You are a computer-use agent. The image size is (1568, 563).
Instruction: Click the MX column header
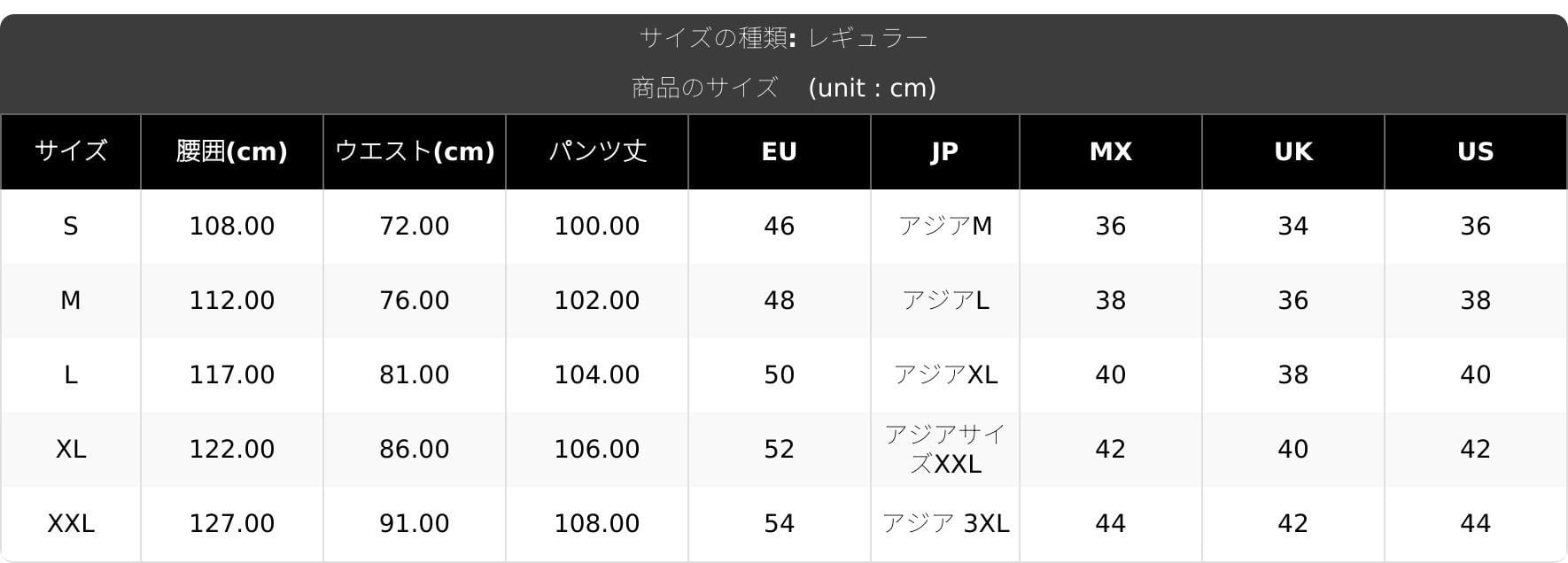tap(1111, 151)
